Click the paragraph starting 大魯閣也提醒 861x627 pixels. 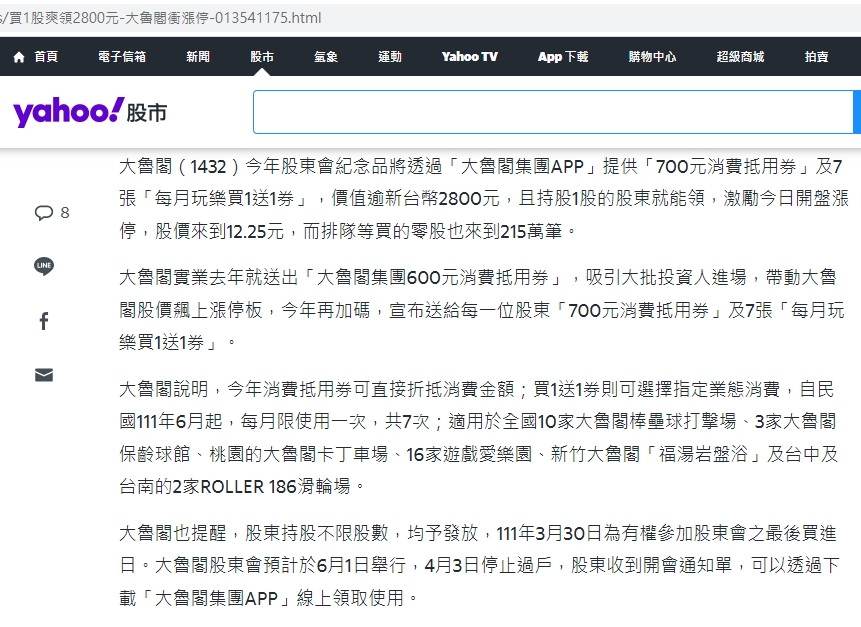click(x=479, y=565)
